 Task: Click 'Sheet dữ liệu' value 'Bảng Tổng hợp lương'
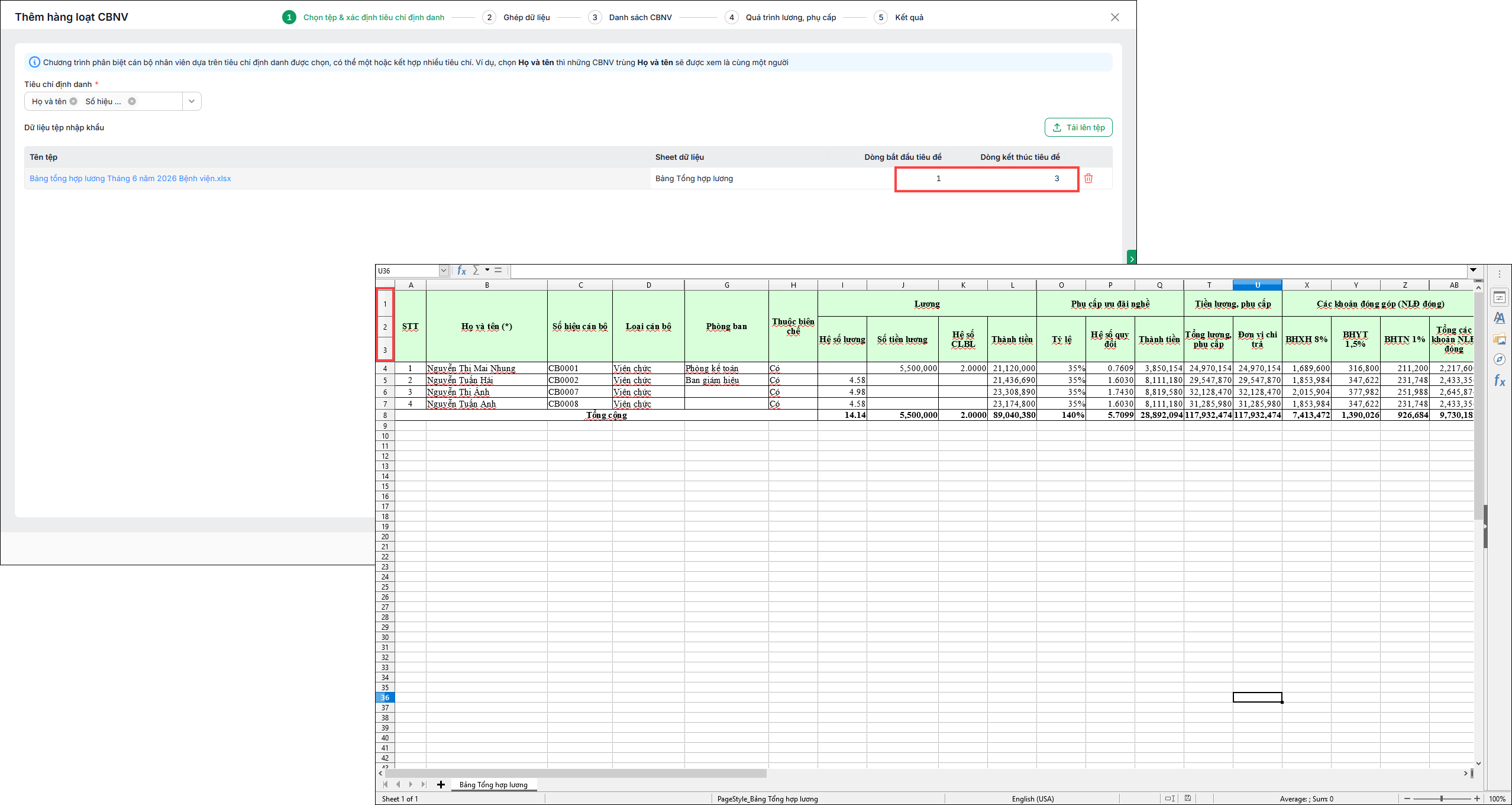point(694,178)
